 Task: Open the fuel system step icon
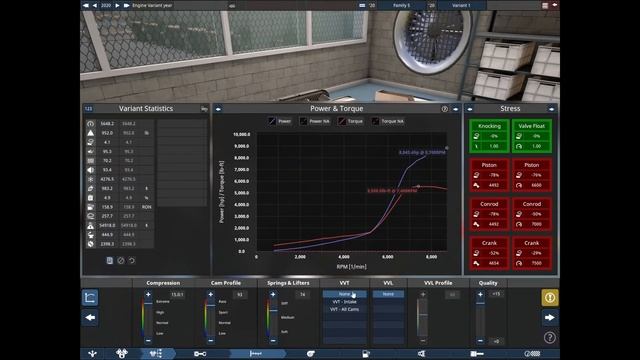(x=366, y=353)
